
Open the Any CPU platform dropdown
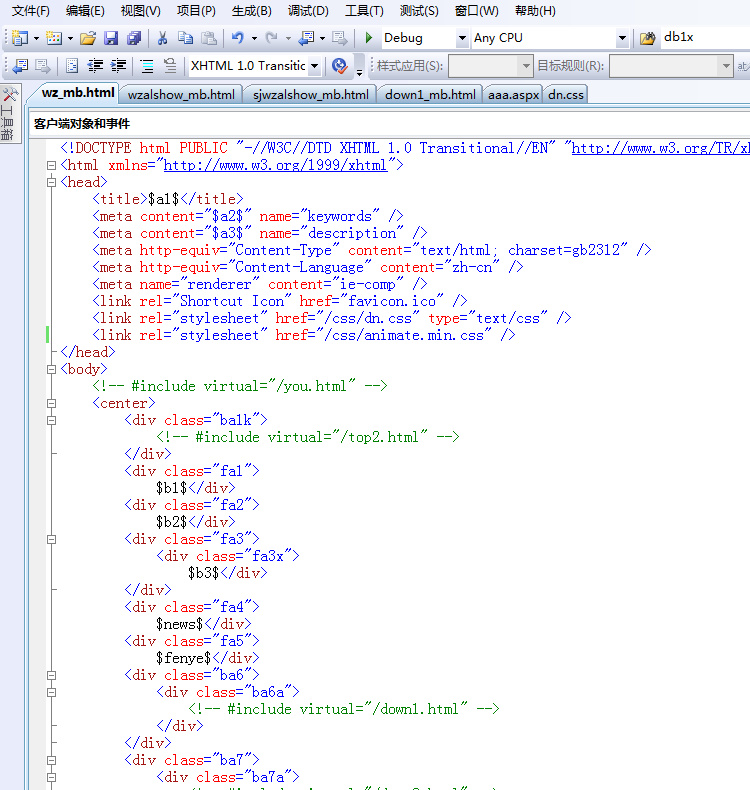(622, 38)
